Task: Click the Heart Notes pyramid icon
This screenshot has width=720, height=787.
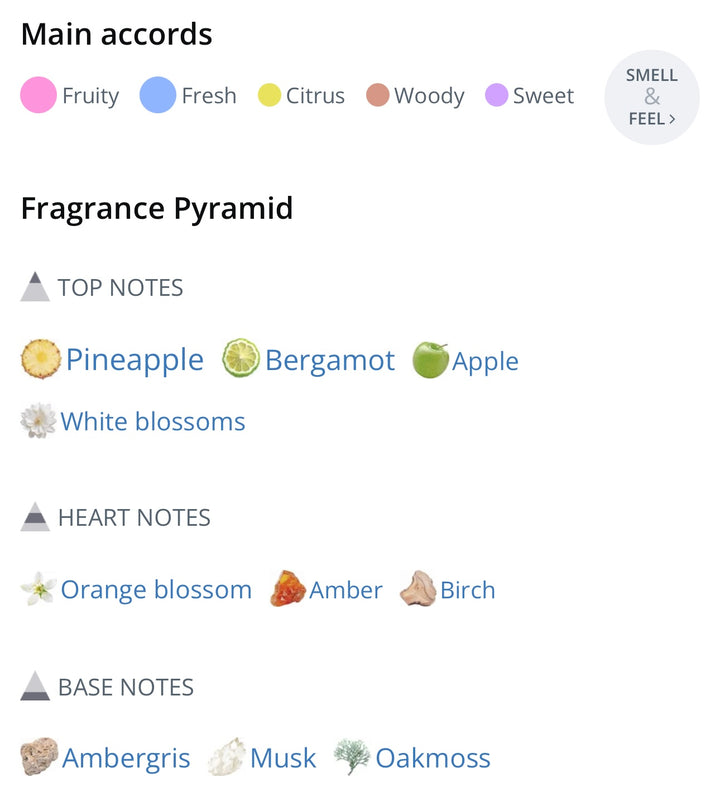Action: 35,516
